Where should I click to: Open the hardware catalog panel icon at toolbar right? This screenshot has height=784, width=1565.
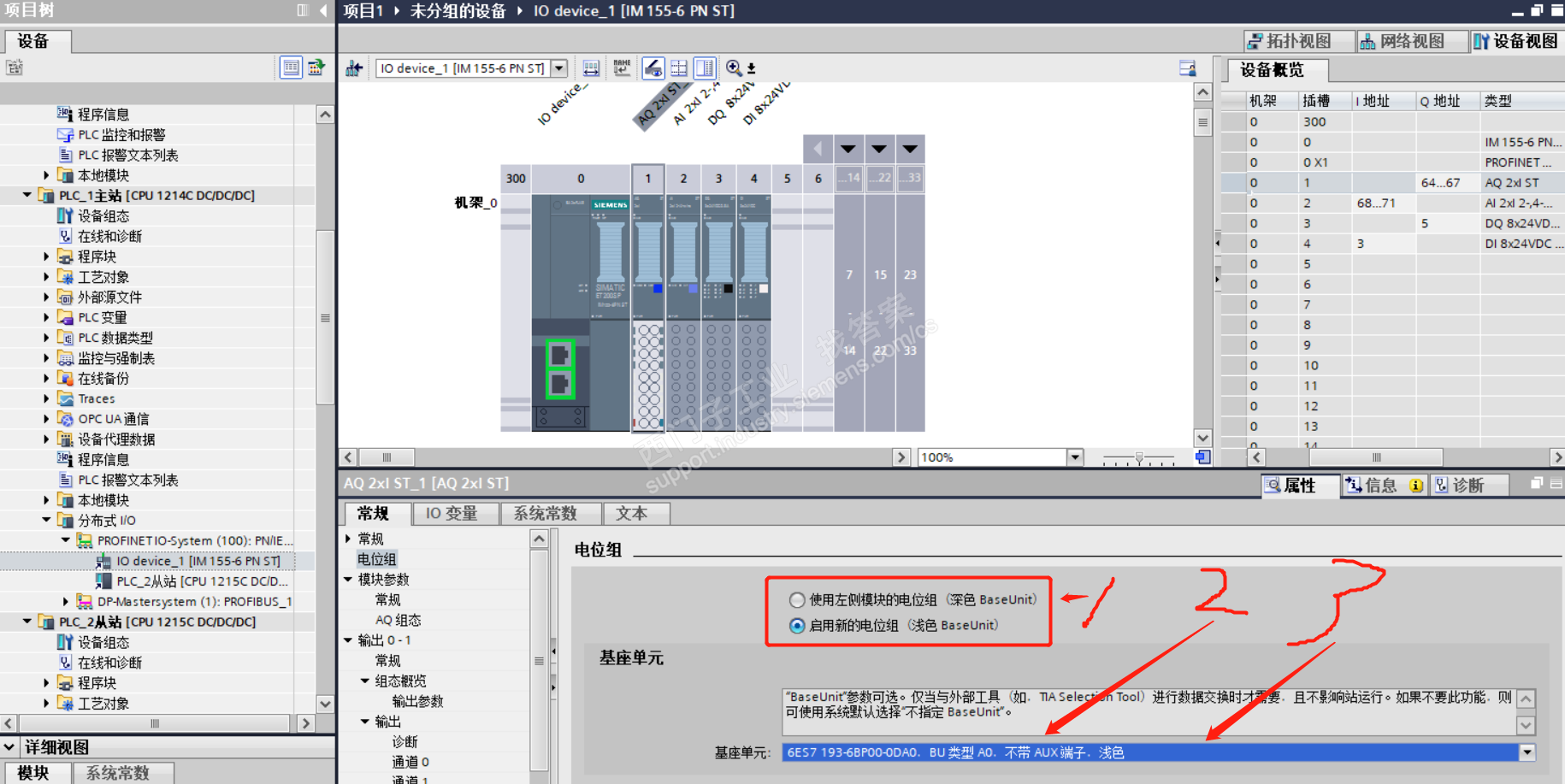pyautogui.click(x=1187, y=68)
